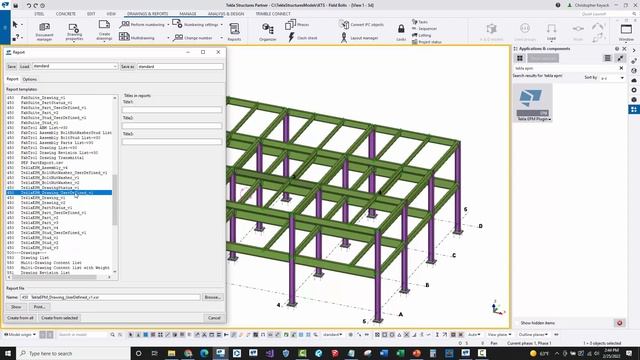This screenshot has width=640, height=360.
Task: Click the Windows taskbar search box
Action: tap(74, 353)
